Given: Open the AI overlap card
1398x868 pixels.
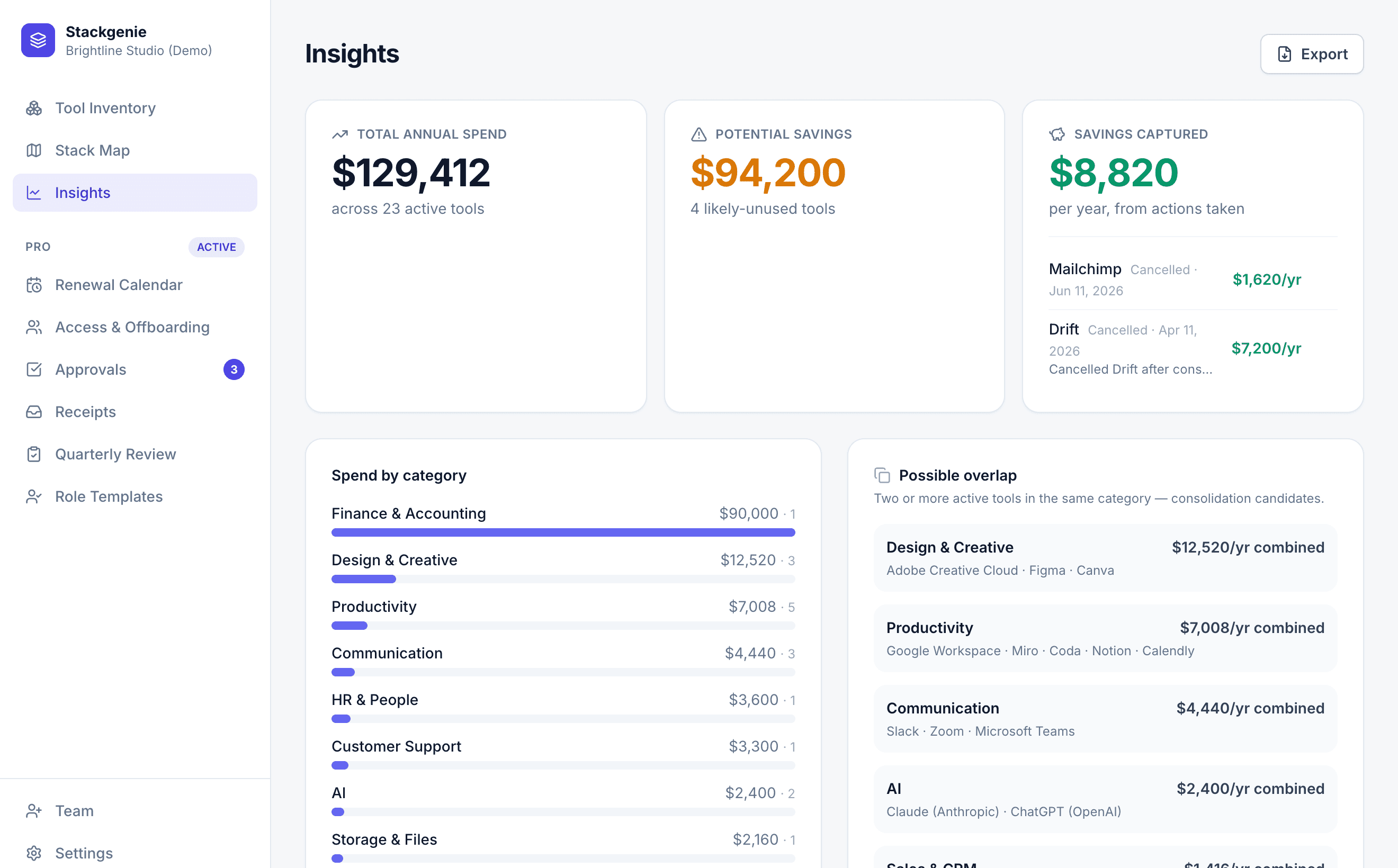Looking at the screenshot, I should (1105, 799).
